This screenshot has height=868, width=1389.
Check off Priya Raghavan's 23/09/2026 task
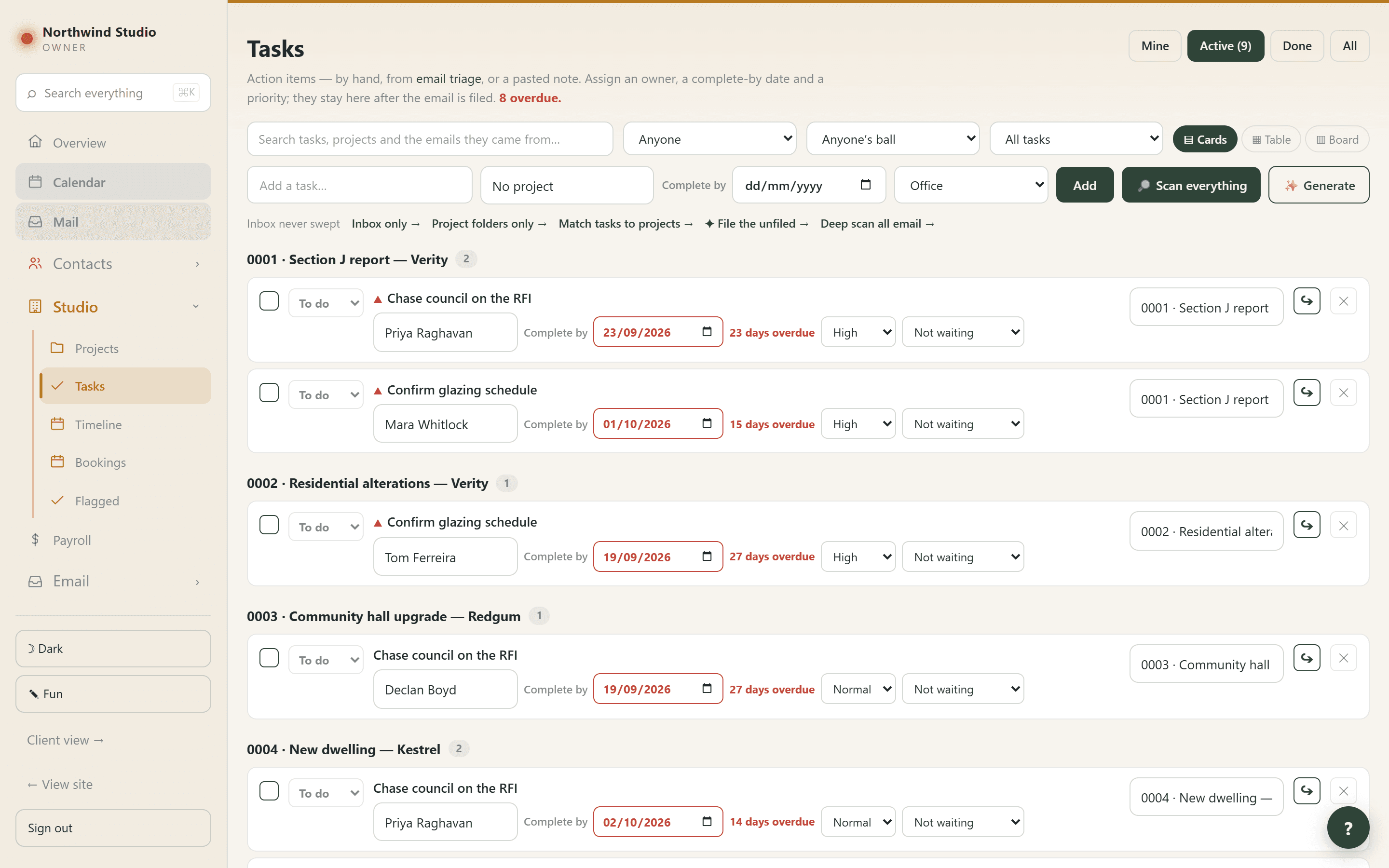(x=269, y=301)
